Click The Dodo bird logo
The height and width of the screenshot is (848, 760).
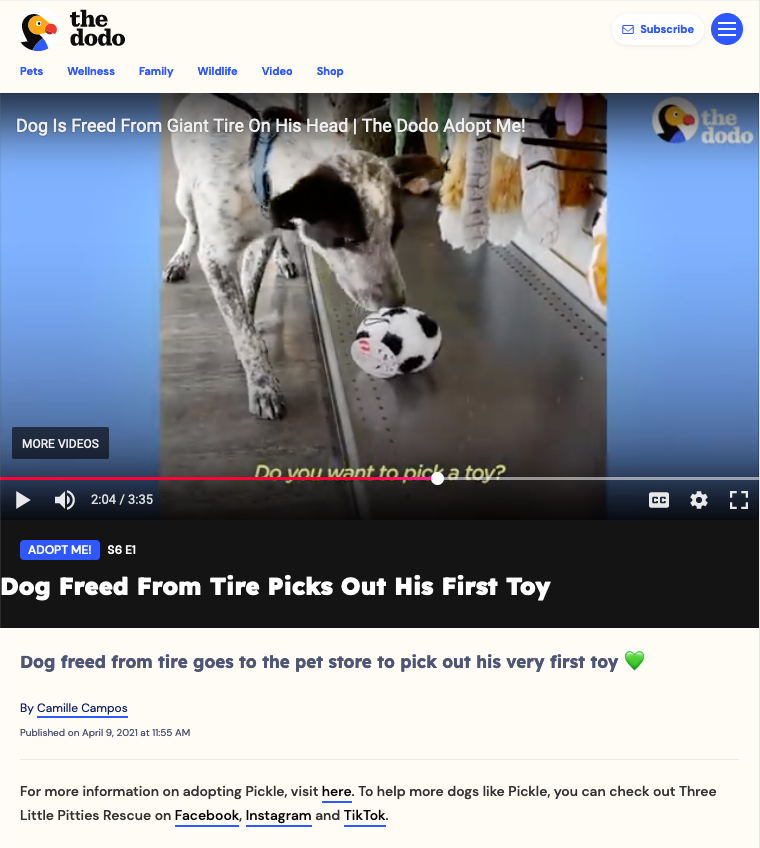(x=73, y=30)
